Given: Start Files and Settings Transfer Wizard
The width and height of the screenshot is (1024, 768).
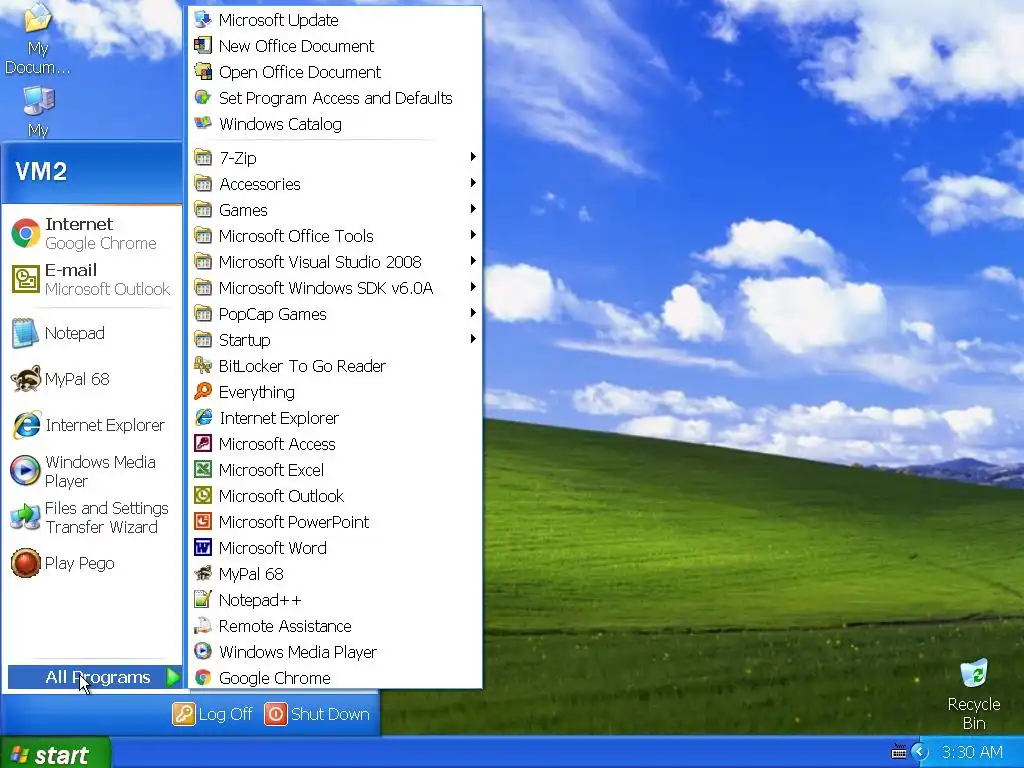Looking at the screenshot, I should click(91, 517).
